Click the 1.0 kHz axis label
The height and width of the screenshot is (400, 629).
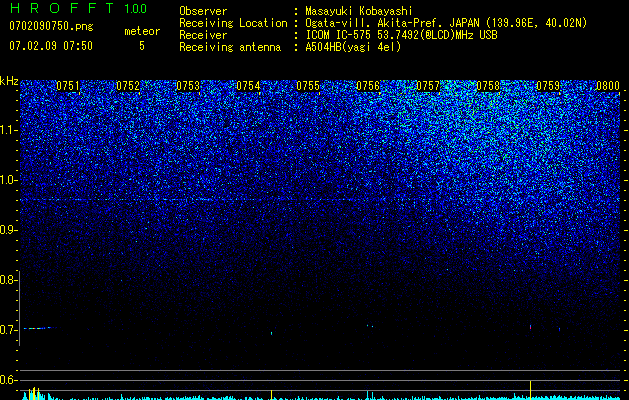point(8,180)
